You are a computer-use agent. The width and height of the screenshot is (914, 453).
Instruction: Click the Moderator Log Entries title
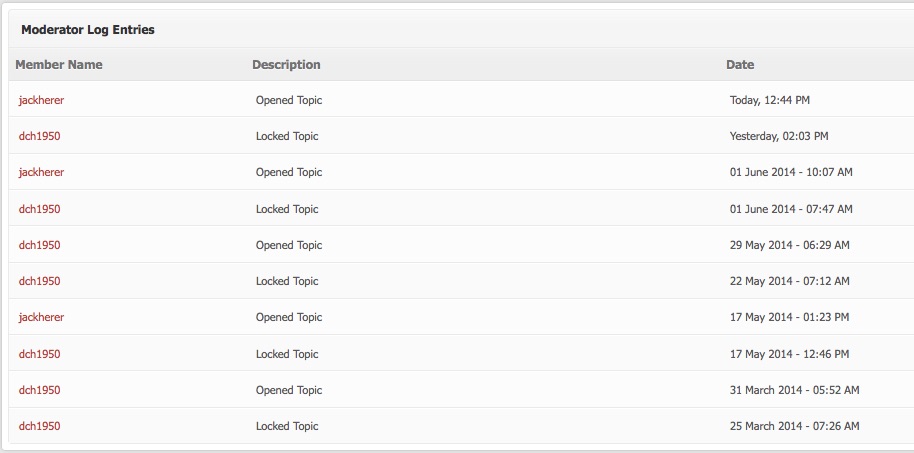pyautogui.click(x=88, y=30)
